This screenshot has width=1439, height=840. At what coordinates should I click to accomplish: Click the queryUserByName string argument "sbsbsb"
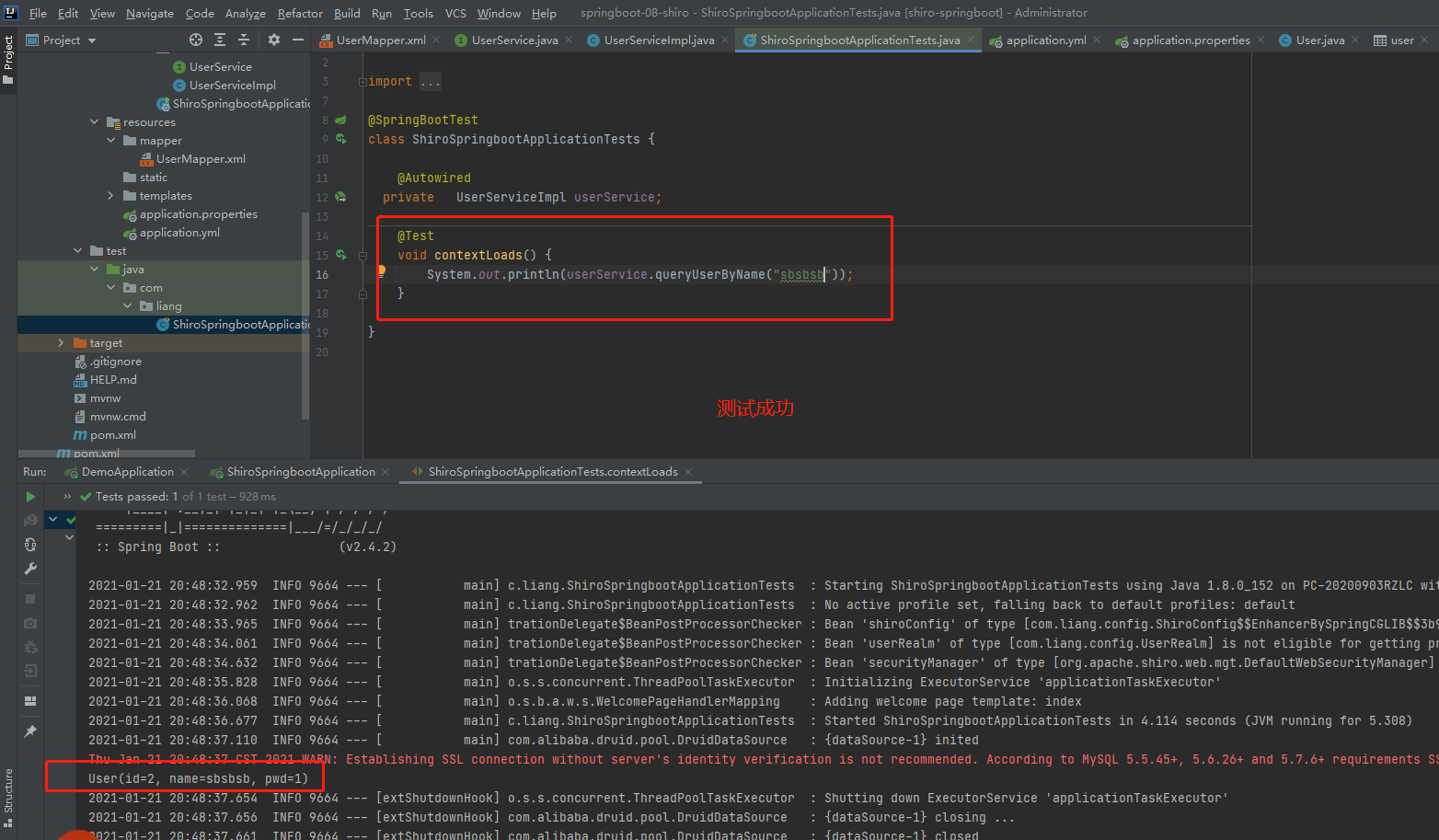click(801, 274)
